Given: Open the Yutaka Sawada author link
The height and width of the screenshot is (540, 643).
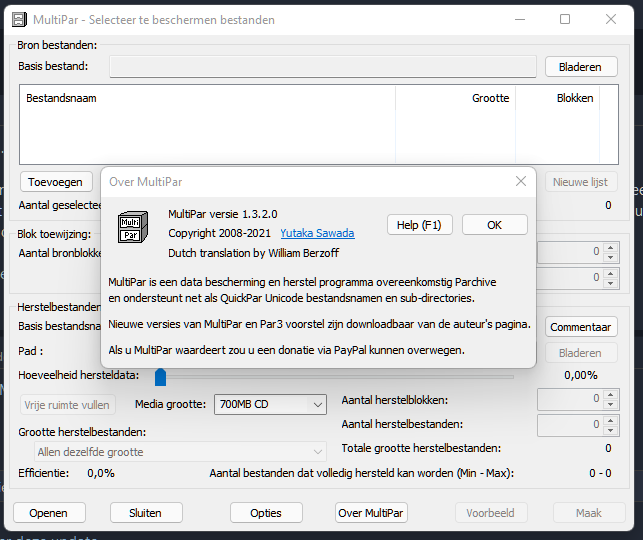Looking at the screenshot, I should pyautogui.click(x=317, y=233).
